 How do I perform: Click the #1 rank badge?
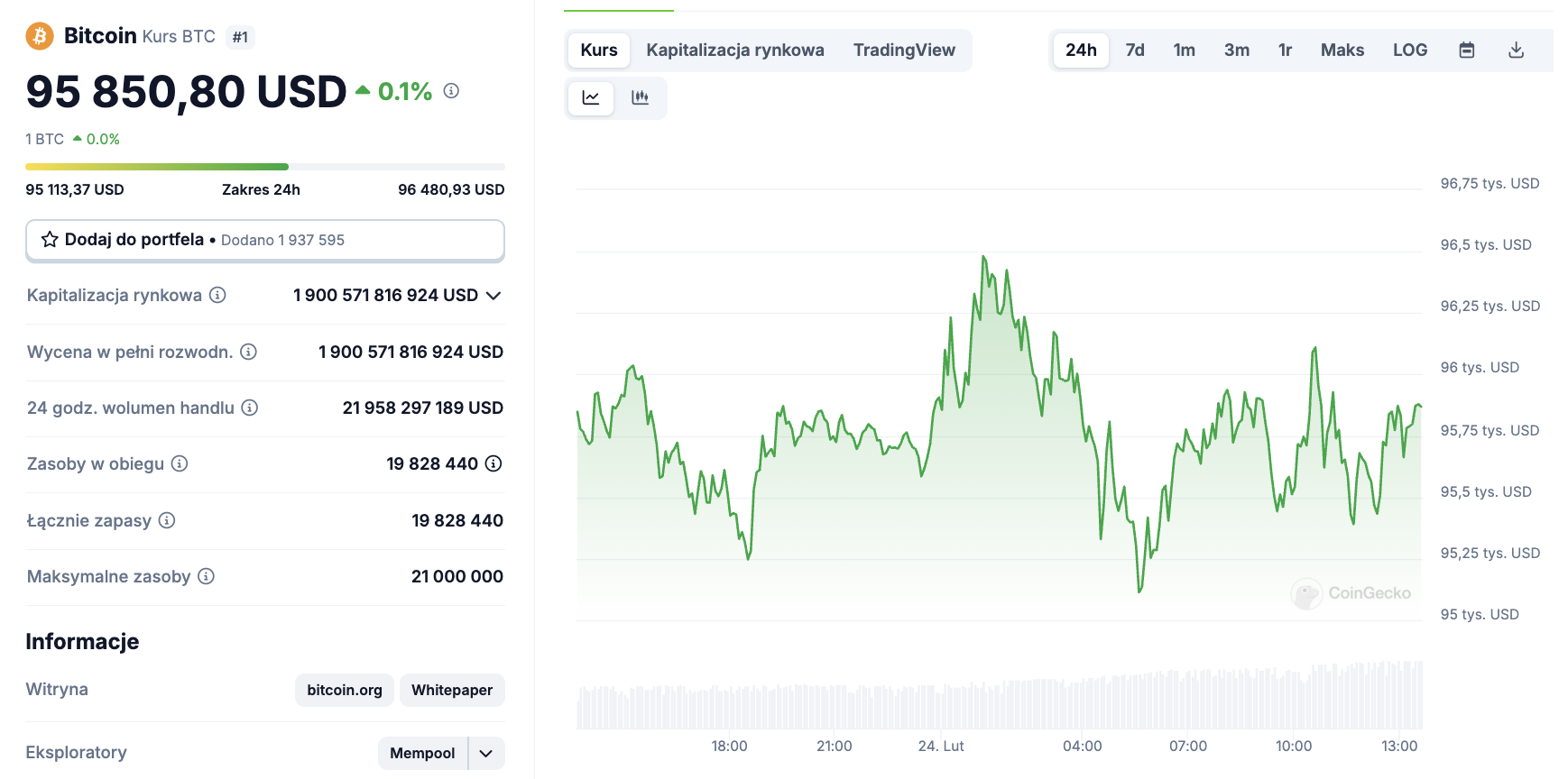click(x=240, y=37)
